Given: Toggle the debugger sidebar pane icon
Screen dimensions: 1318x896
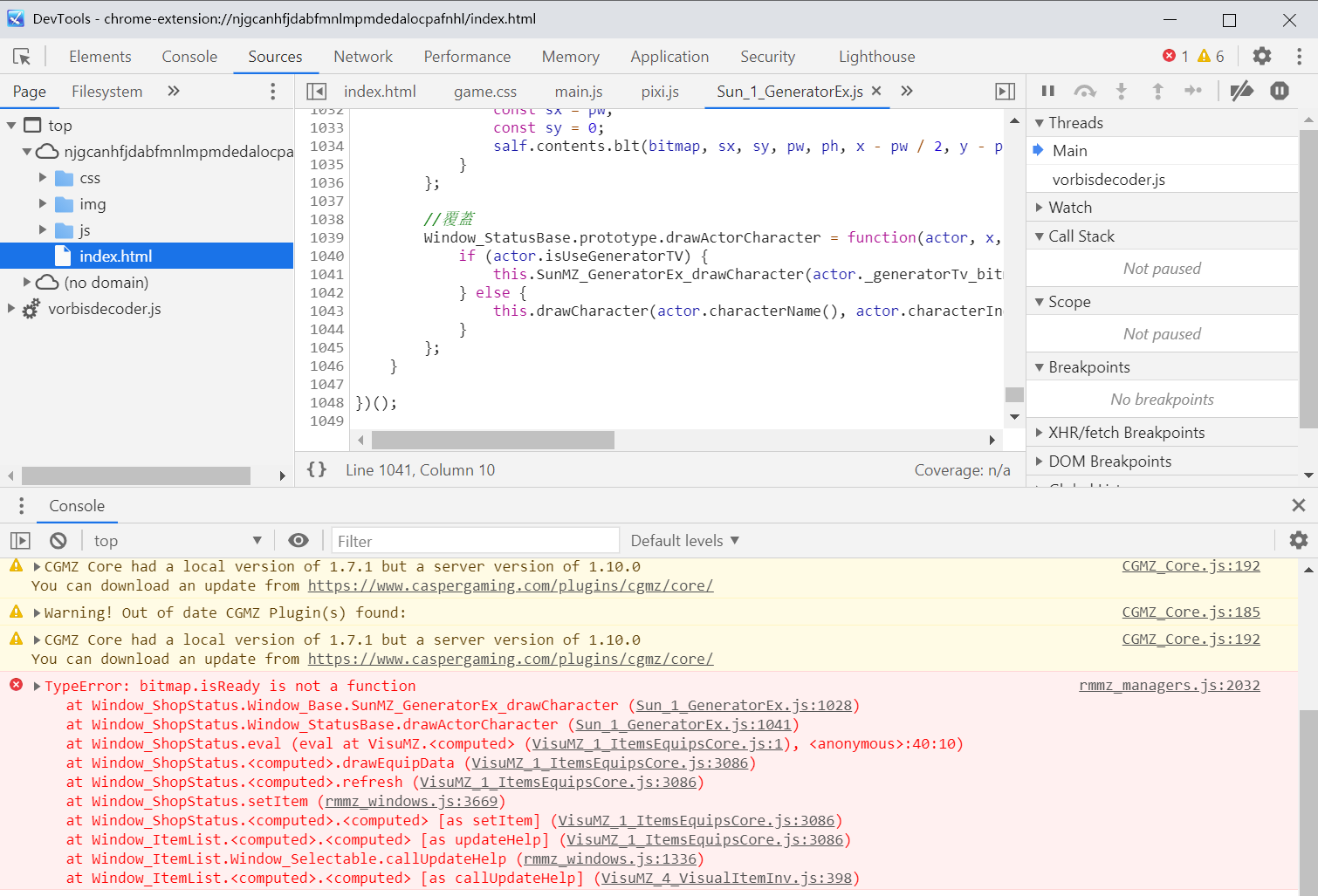Looking at the screenshot, I should [x=1006, y=92].
